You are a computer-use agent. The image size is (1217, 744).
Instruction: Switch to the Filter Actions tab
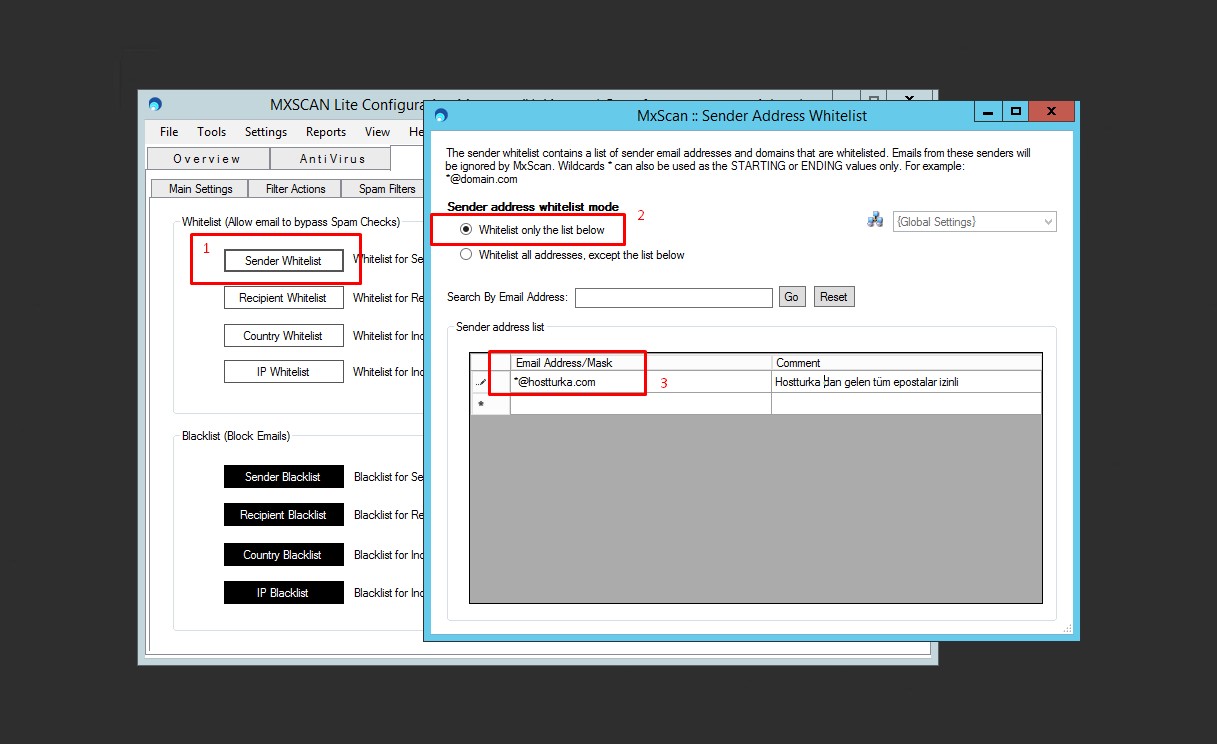(294, 188)
